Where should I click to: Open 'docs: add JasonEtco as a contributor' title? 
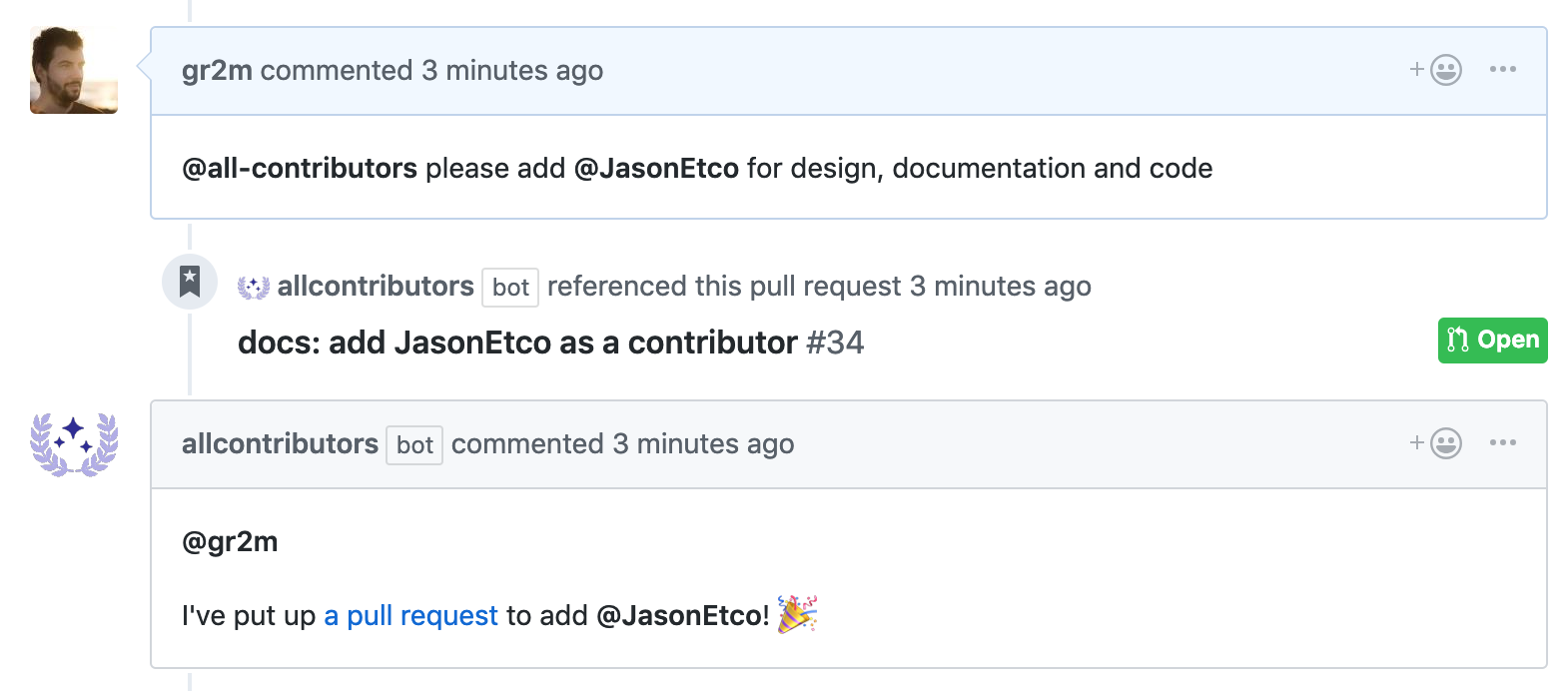(x=517, y=343)
